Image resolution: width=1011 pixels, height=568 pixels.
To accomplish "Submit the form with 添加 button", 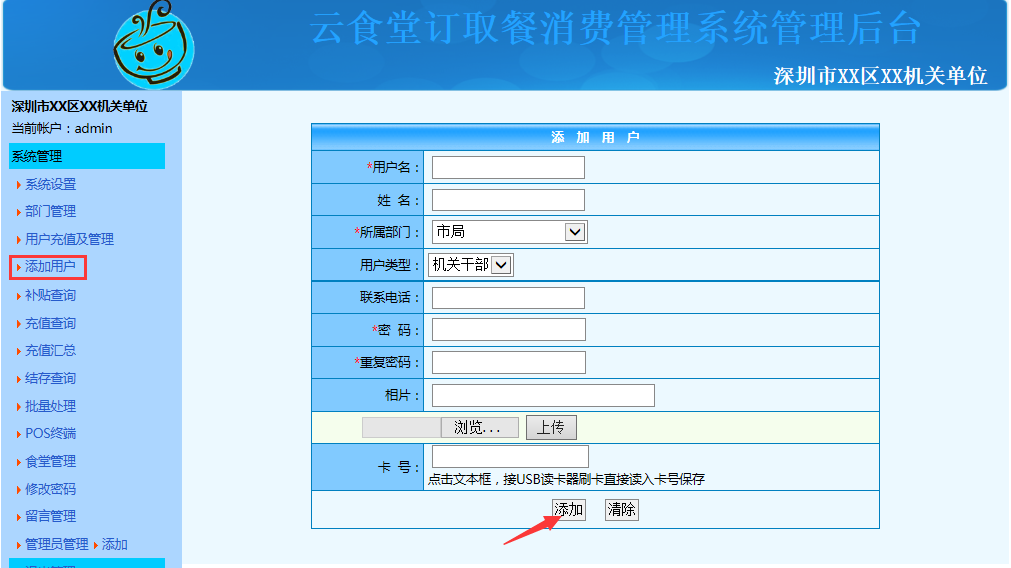I will 569,510.
